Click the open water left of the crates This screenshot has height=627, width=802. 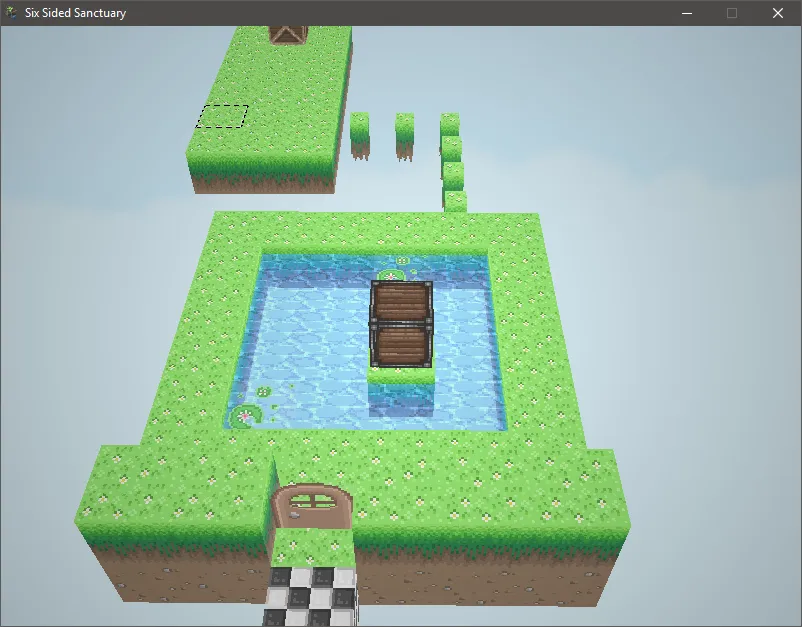tap(305, 335)
